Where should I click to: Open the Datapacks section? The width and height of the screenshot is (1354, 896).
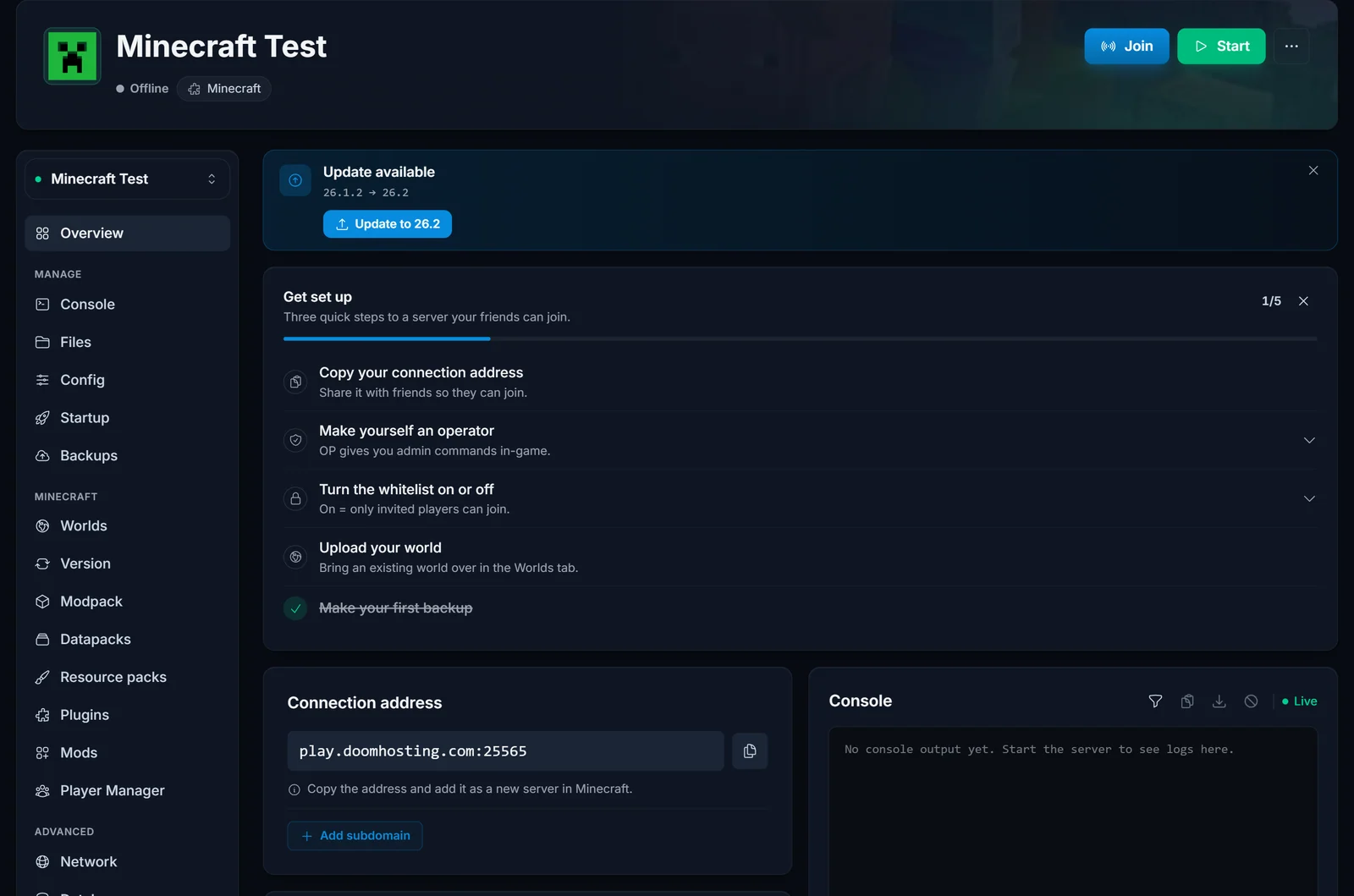pos(127,640)
